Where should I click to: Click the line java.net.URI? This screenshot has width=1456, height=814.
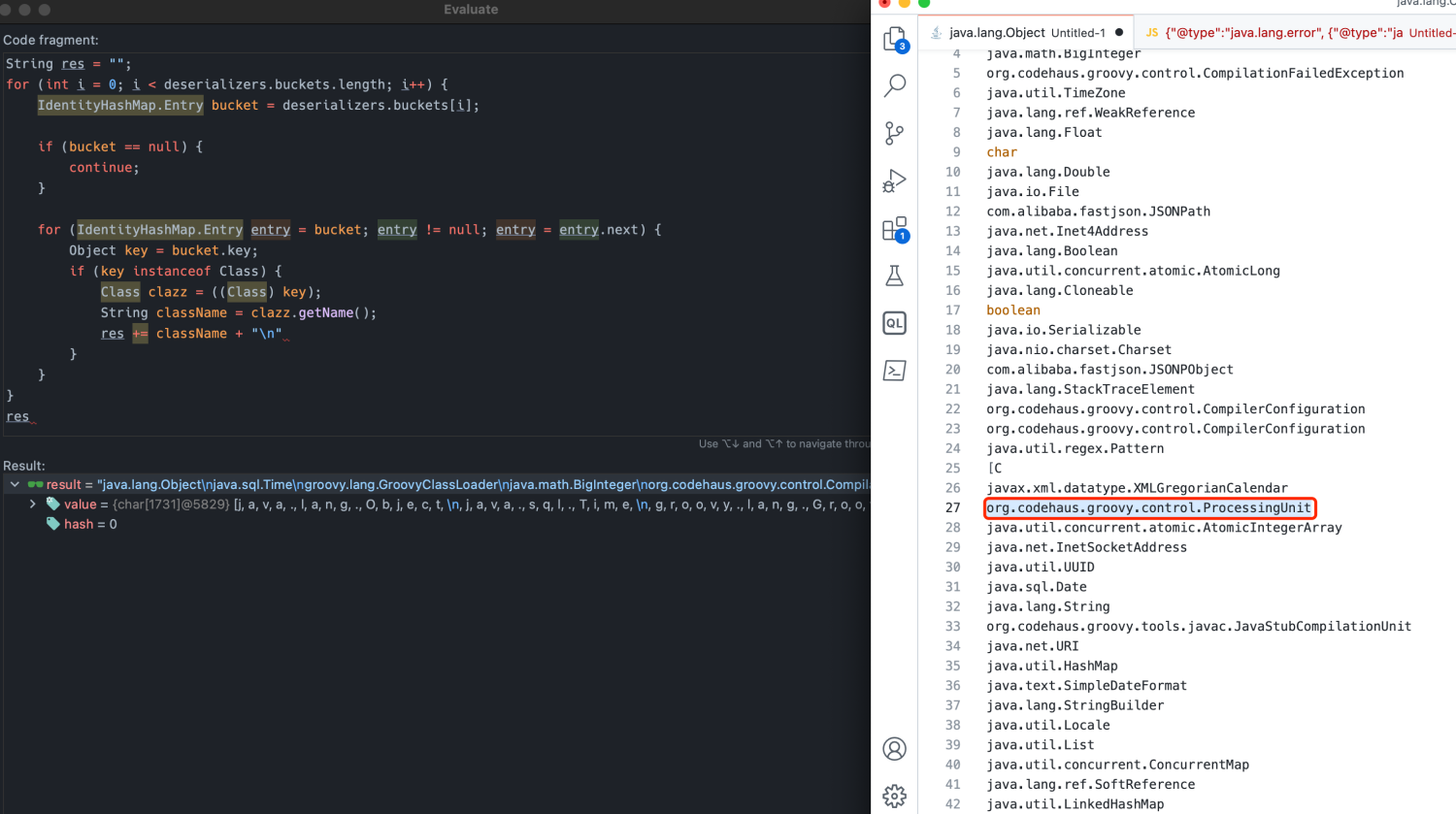coord(1033,646)
